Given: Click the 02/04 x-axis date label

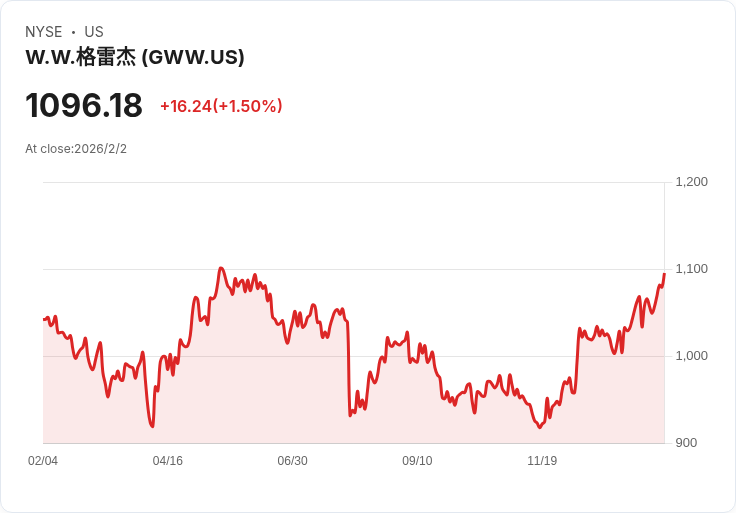Looking at the screenshot, I should pos(43,460).
